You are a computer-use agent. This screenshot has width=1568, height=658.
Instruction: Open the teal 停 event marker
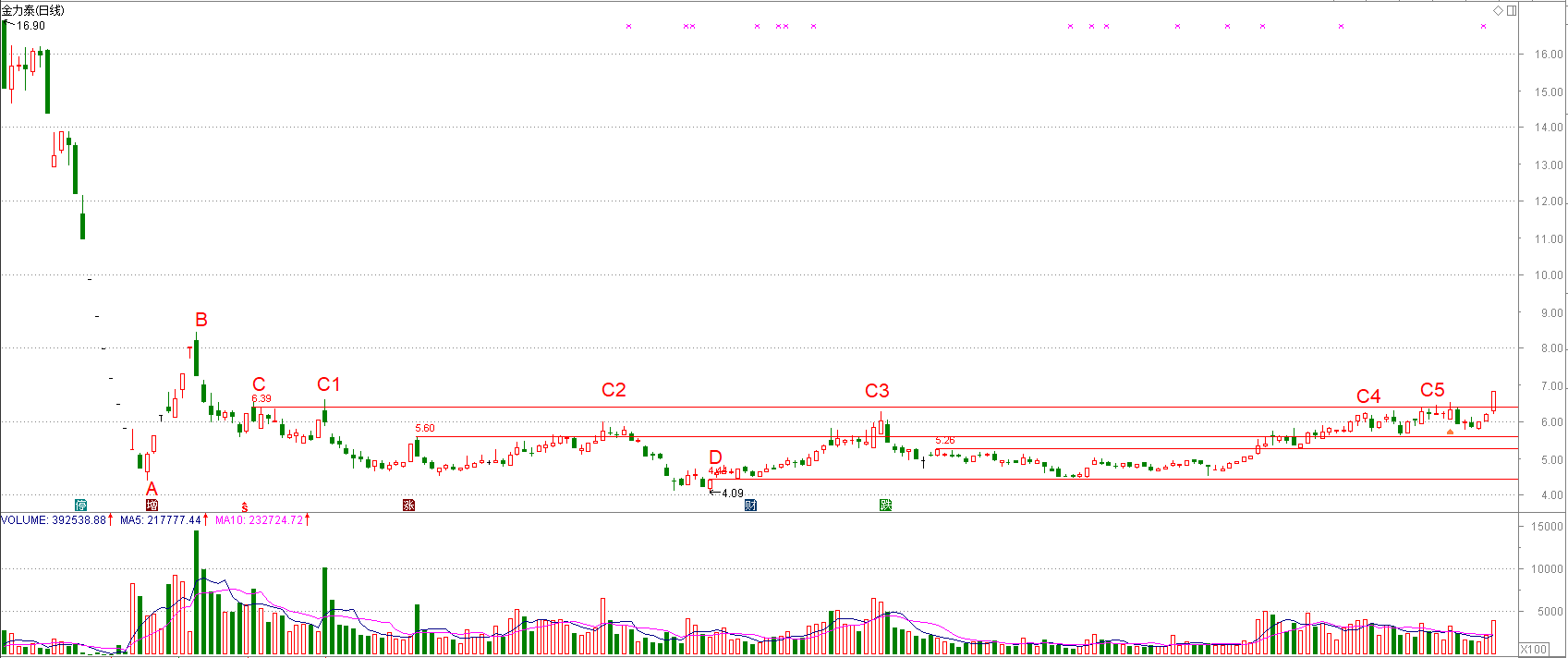[x=81, y=505]
